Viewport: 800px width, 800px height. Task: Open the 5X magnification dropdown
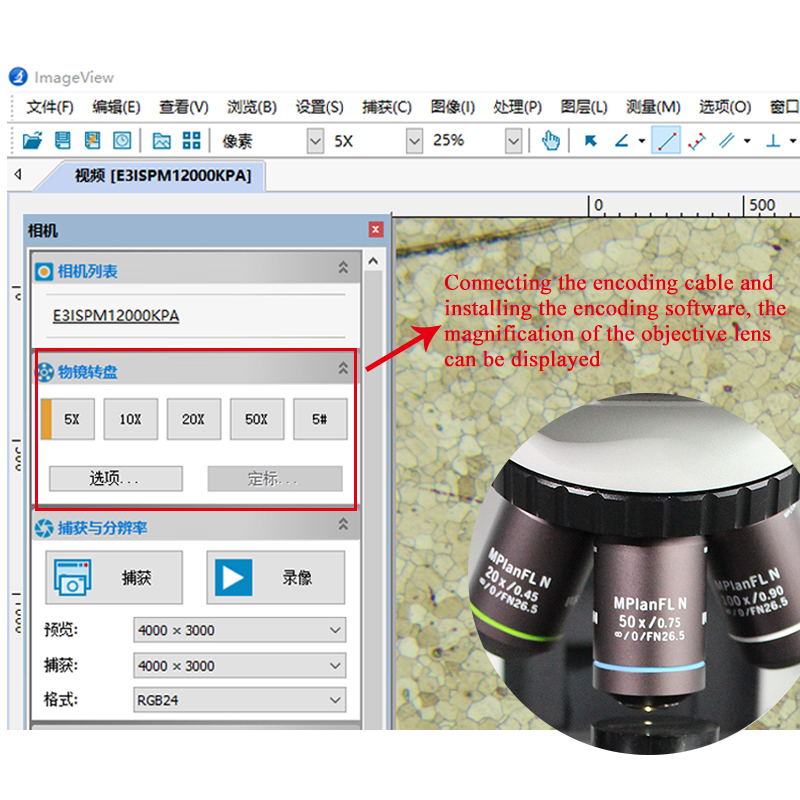[414, 141]
